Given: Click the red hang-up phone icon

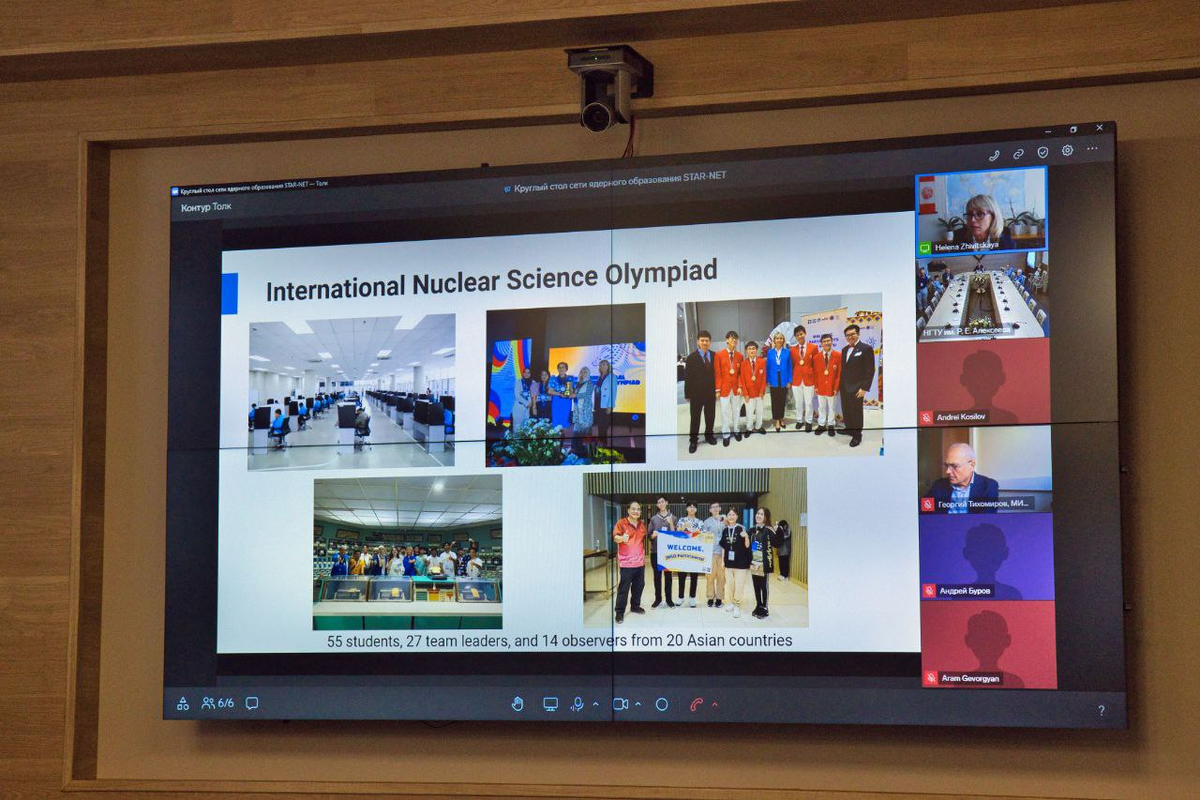Looking at the screenshot, I should coord(696,704).
